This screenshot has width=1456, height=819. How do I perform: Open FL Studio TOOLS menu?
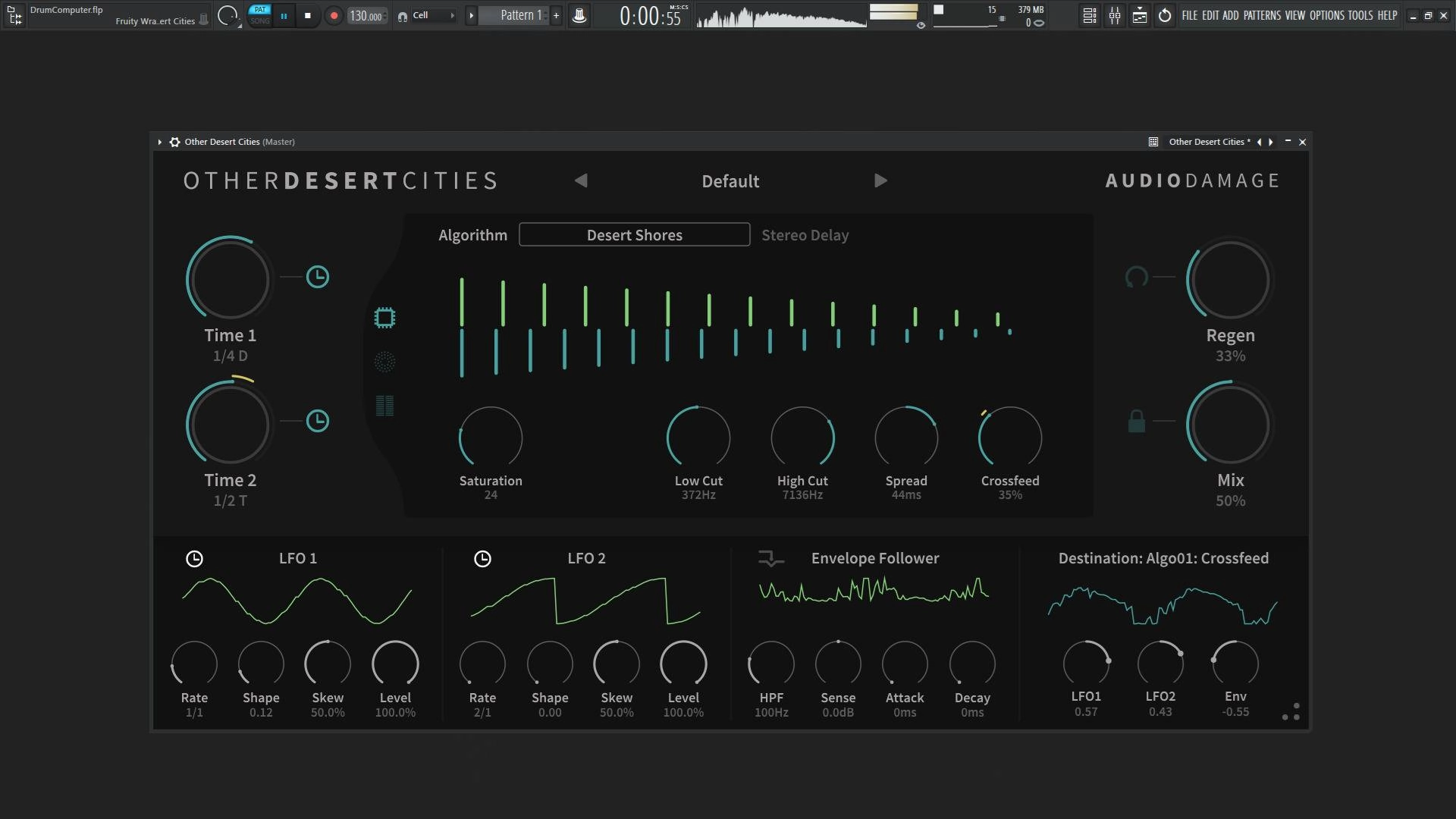pos(1360,15)
